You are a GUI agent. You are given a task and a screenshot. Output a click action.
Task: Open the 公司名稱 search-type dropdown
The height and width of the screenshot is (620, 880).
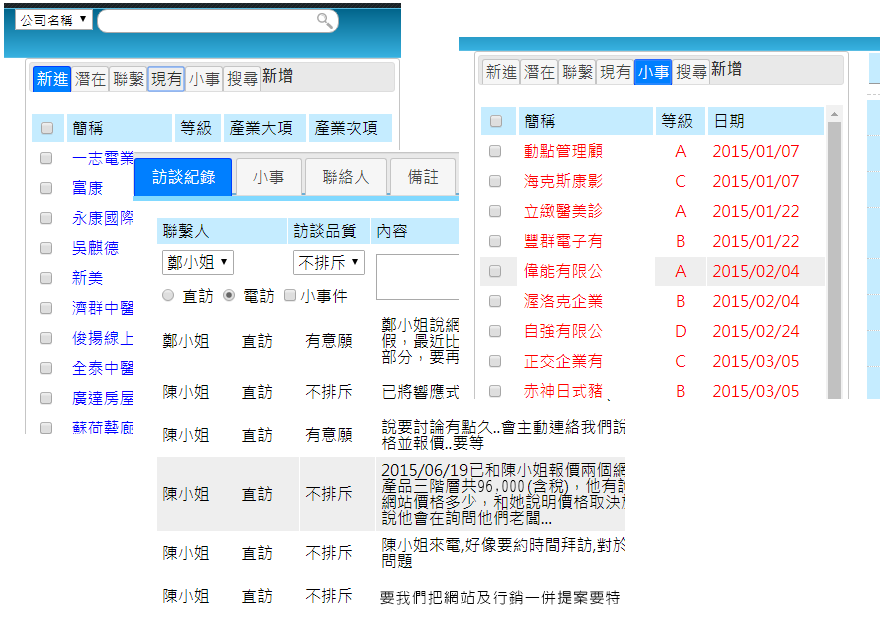click(54, 20)
